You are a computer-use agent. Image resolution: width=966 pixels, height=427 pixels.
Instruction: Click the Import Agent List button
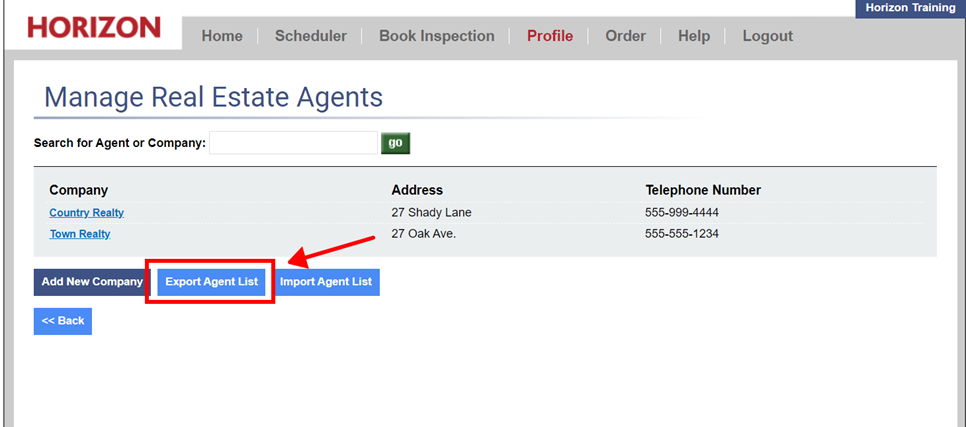[326, 282]
